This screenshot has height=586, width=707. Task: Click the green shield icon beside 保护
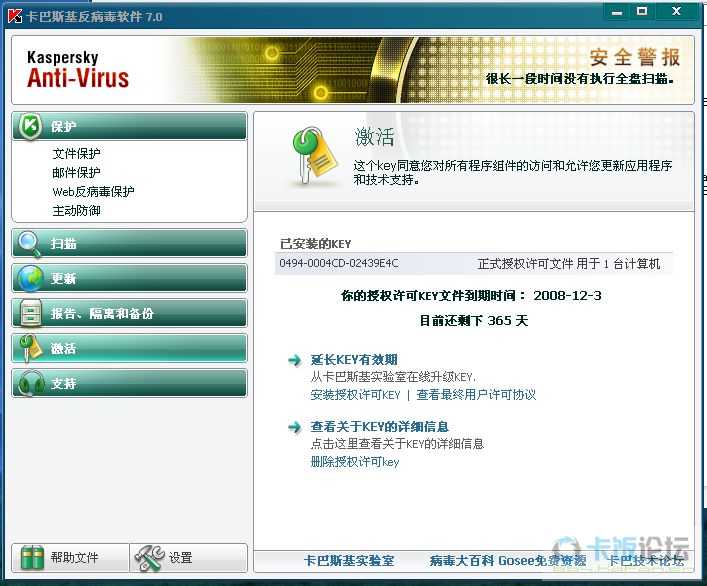point(30,126)
